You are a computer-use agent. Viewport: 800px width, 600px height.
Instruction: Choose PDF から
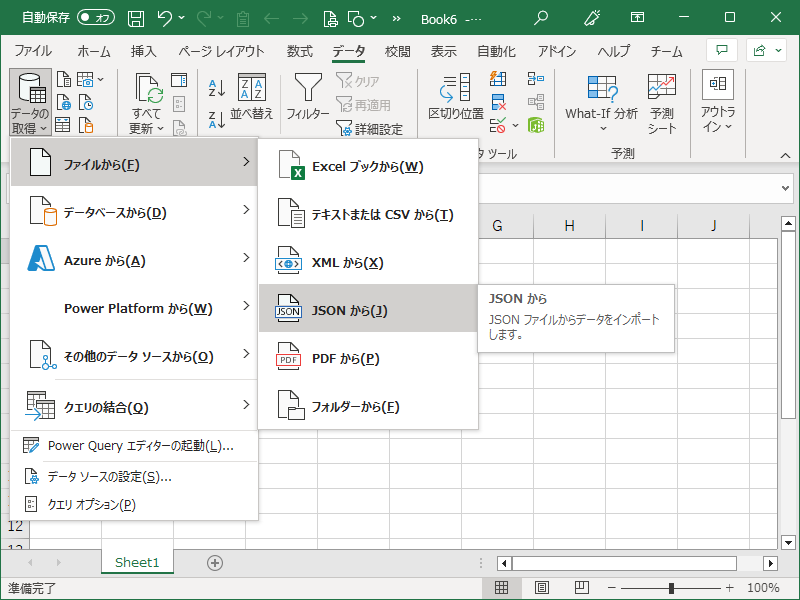click(x=368, y=357)
